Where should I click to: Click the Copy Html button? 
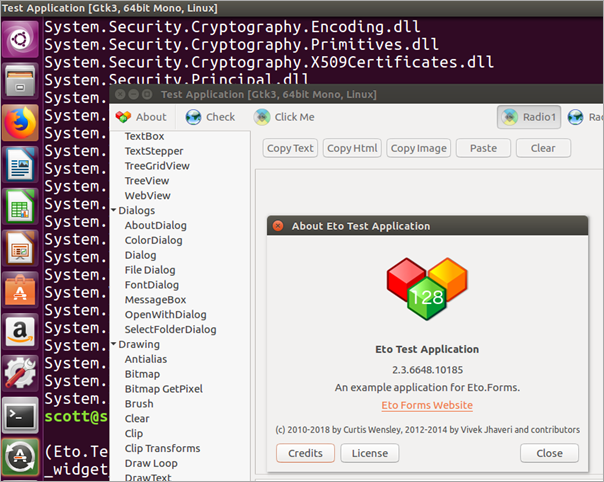coord(353,148)
